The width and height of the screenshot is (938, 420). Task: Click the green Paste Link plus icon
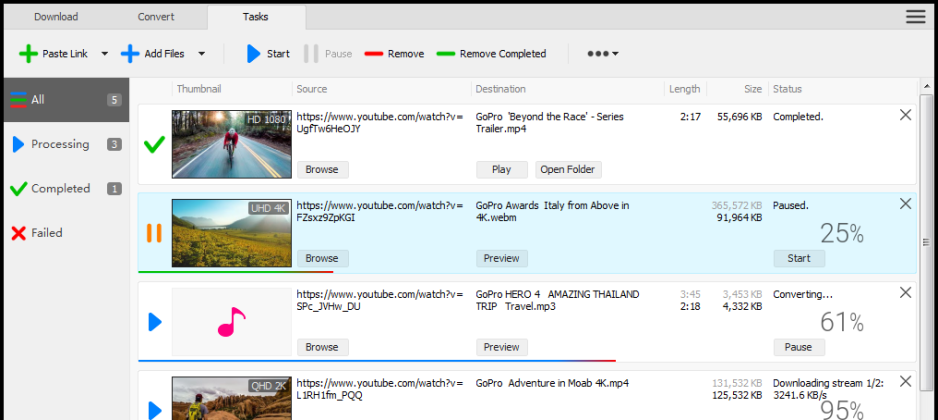[28, 54]
